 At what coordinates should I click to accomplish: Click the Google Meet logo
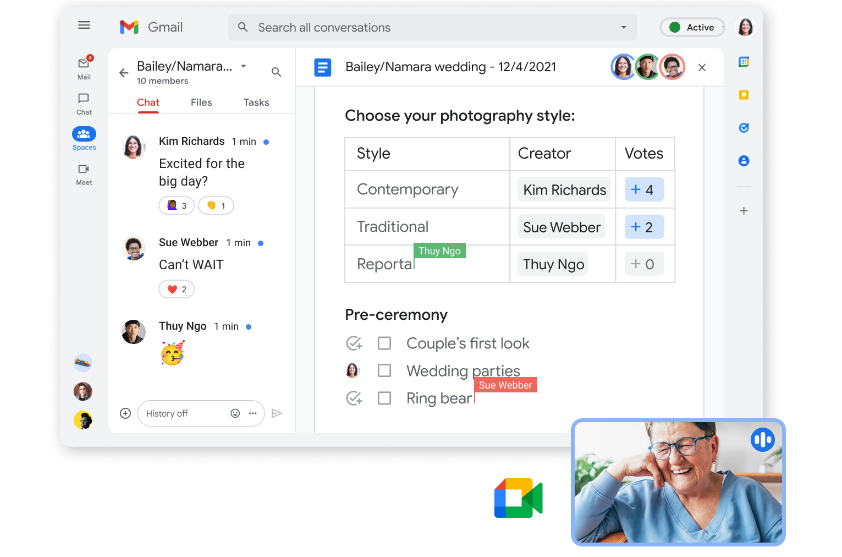tap(518, 498)
